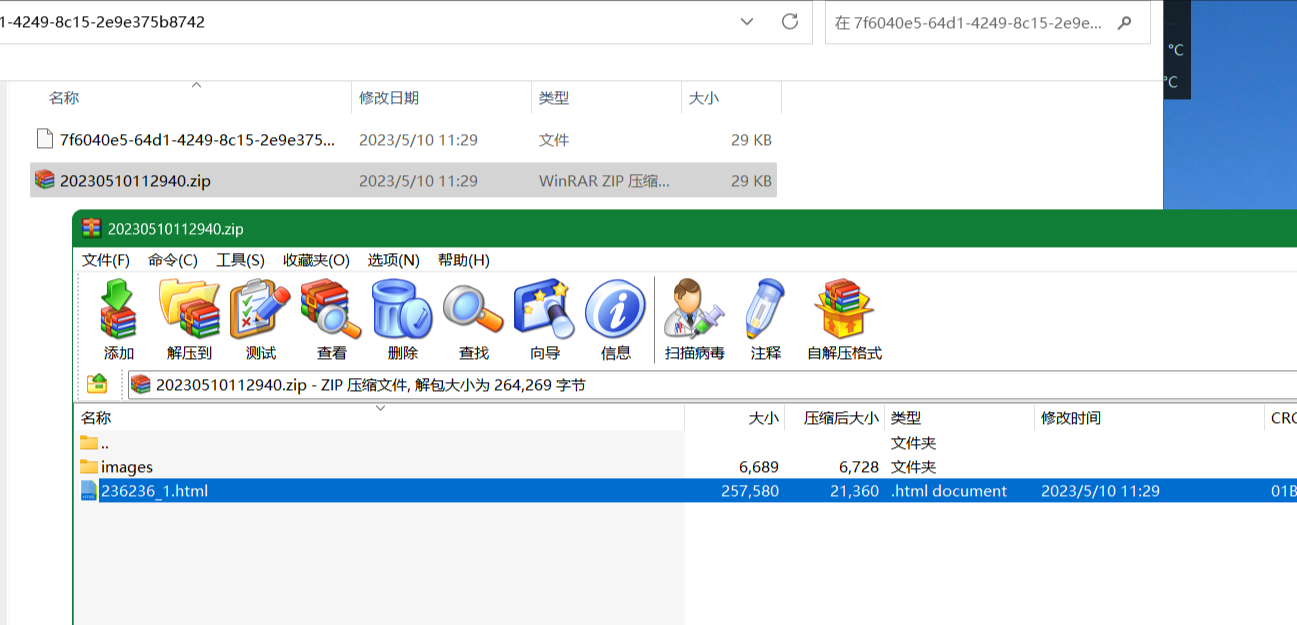Click the WinRAR title bar app icon

click(92, 228)
